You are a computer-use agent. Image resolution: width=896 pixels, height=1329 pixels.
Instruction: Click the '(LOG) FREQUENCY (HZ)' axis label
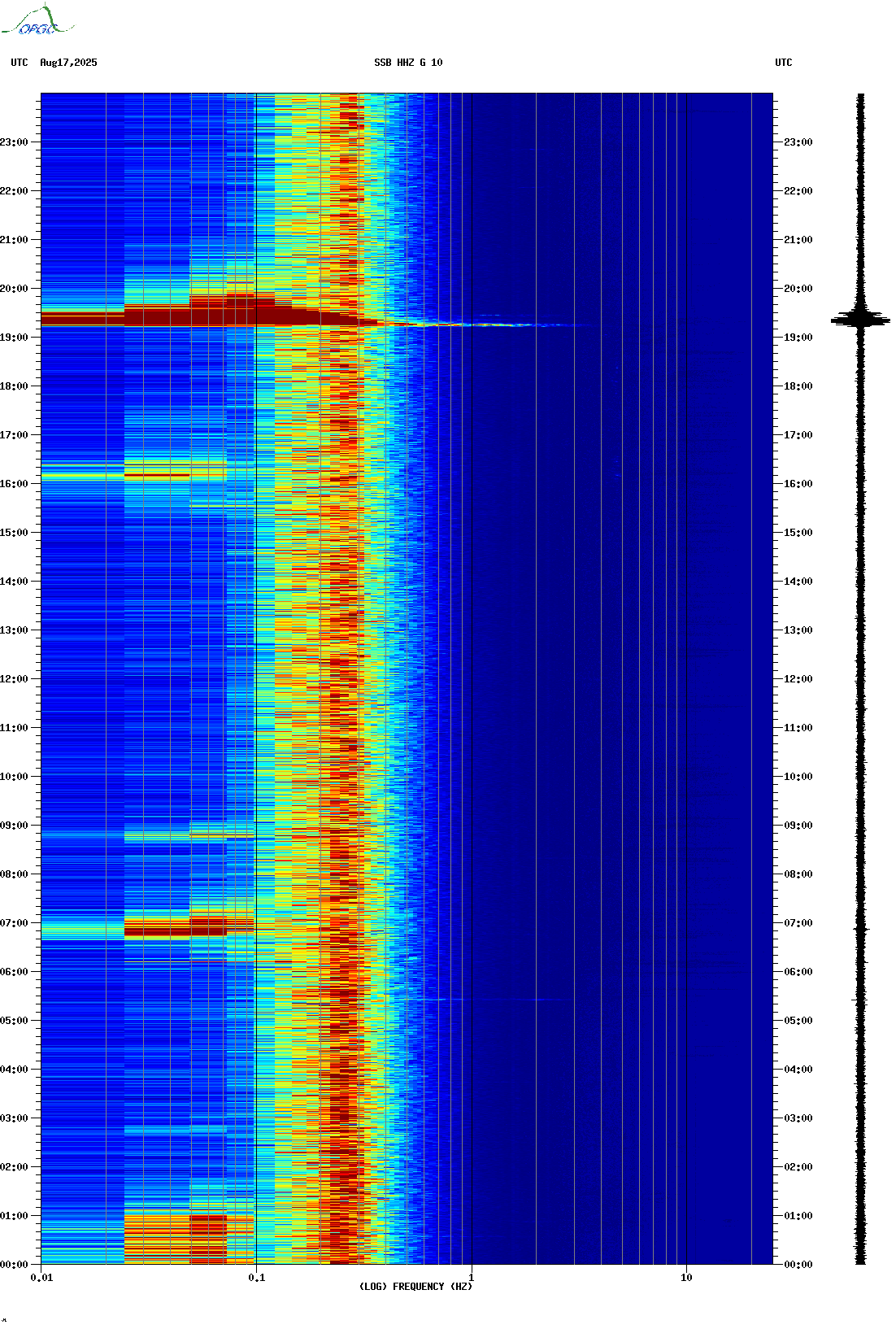pos(415,1287)
